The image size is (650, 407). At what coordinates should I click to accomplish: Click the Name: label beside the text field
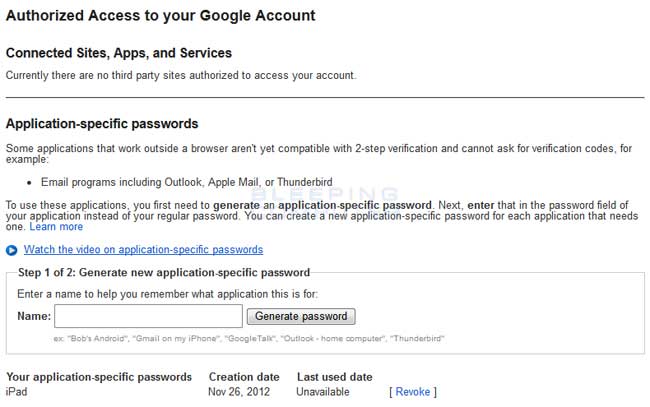[x=34, y=316]
